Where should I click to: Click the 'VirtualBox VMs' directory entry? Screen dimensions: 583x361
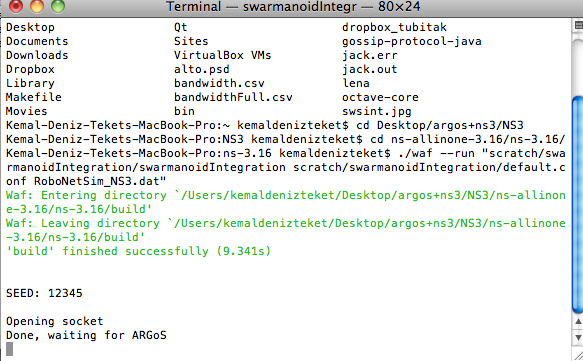pyautogui.click(x=222, y=55)
